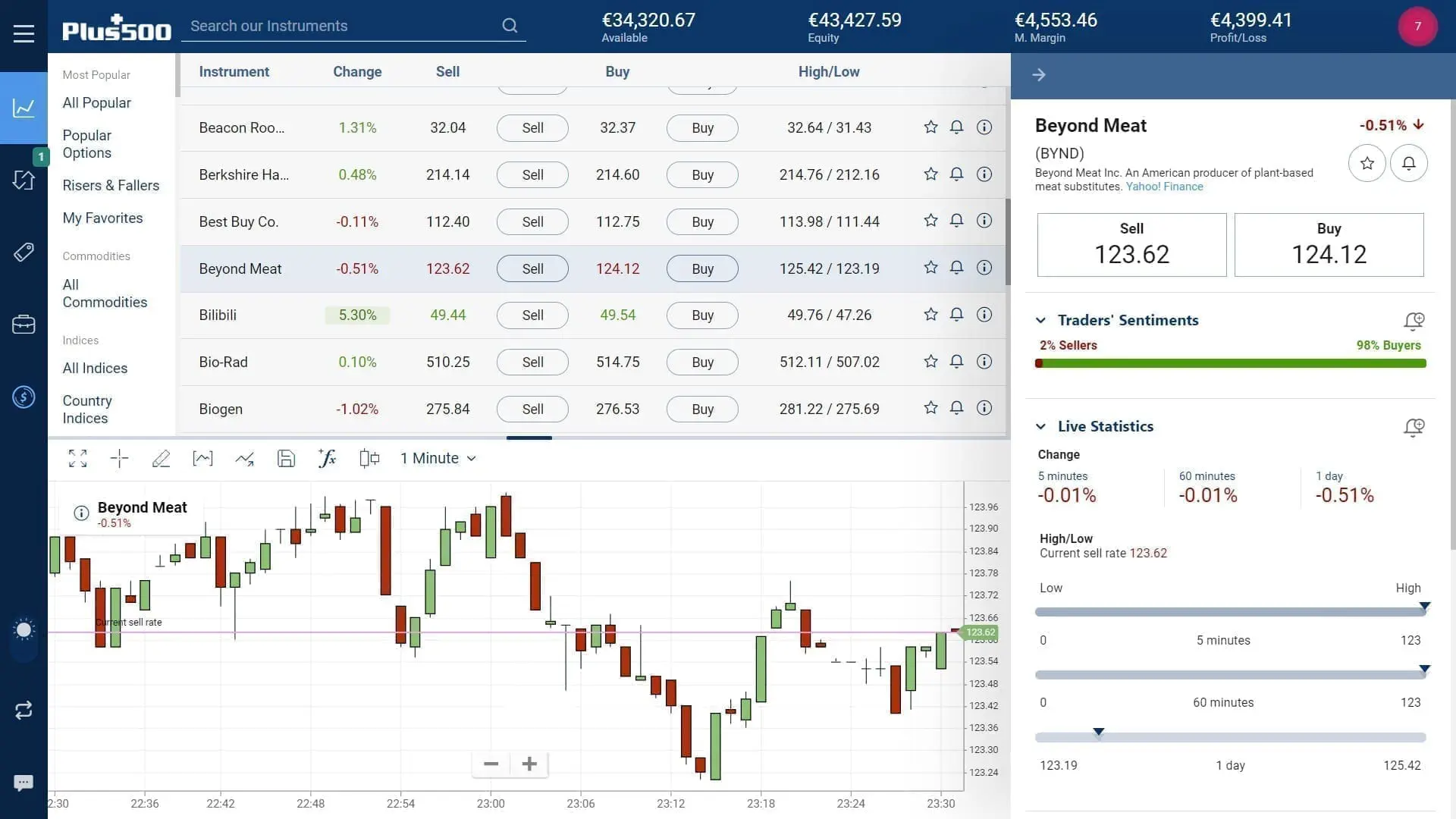Select All Commodities category
Viewport: 1456px width, 819px height.
[105, 293]
